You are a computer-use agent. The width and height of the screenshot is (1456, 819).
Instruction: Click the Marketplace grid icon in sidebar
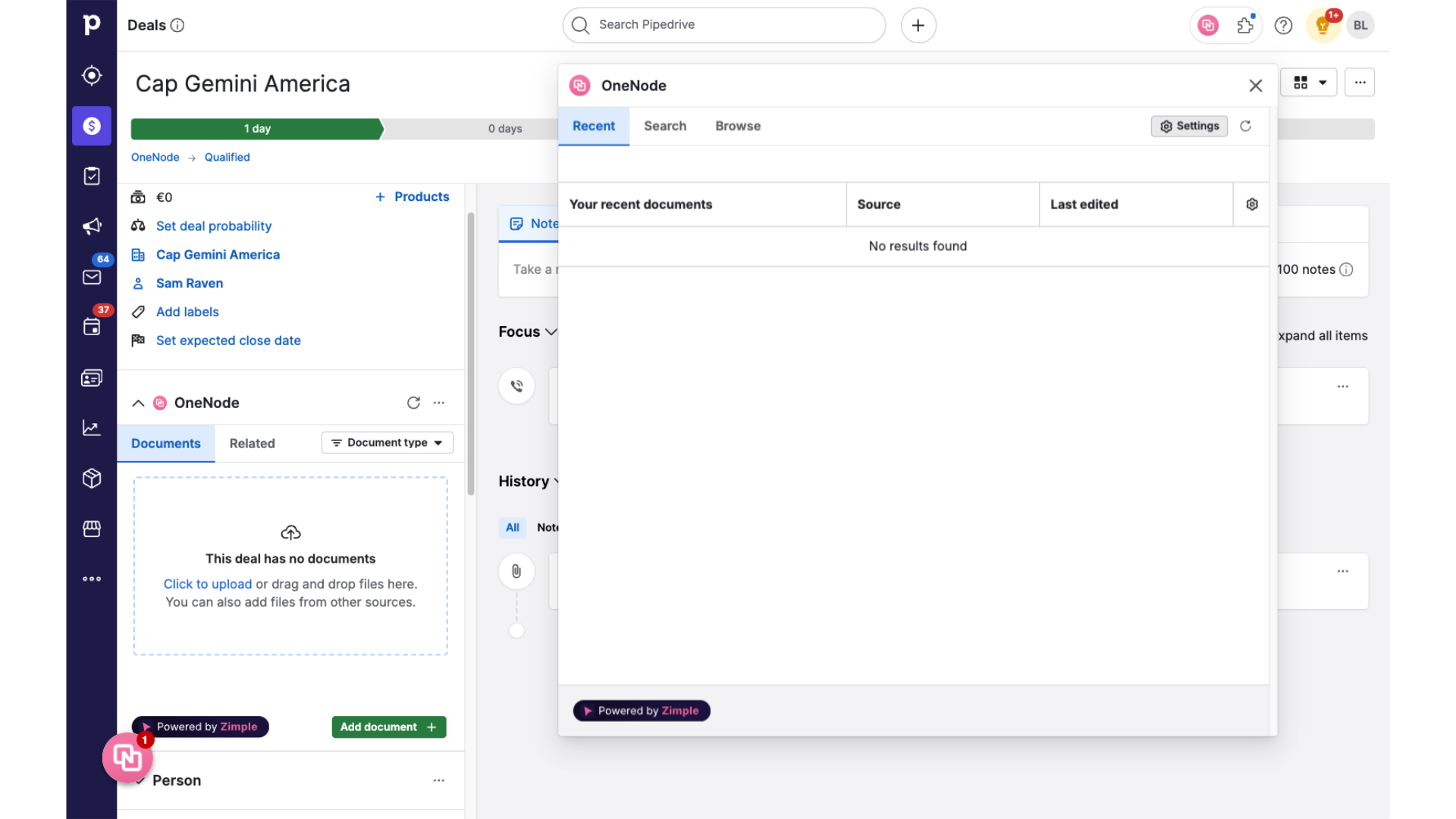click(x=91, y=528)
